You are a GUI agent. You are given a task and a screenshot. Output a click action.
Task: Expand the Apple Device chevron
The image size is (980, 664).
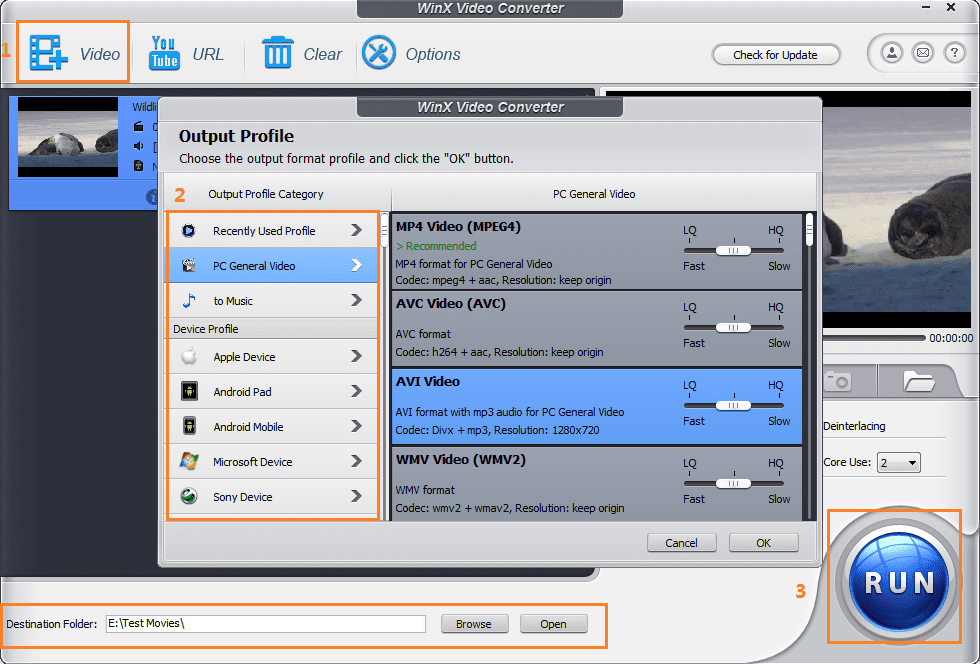(356, 356)
